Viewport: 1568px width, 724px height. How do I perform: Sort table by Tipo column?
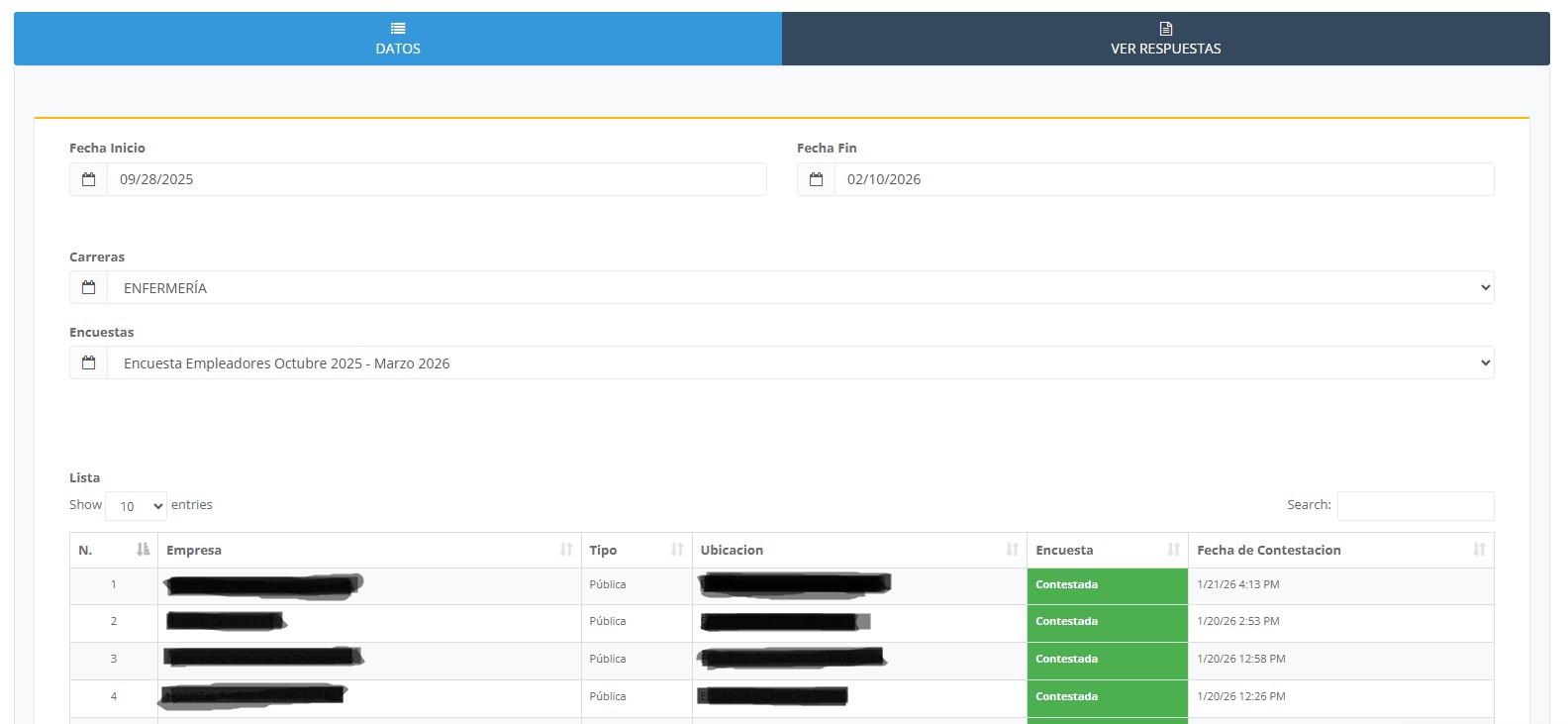click(x=637, y=550)
